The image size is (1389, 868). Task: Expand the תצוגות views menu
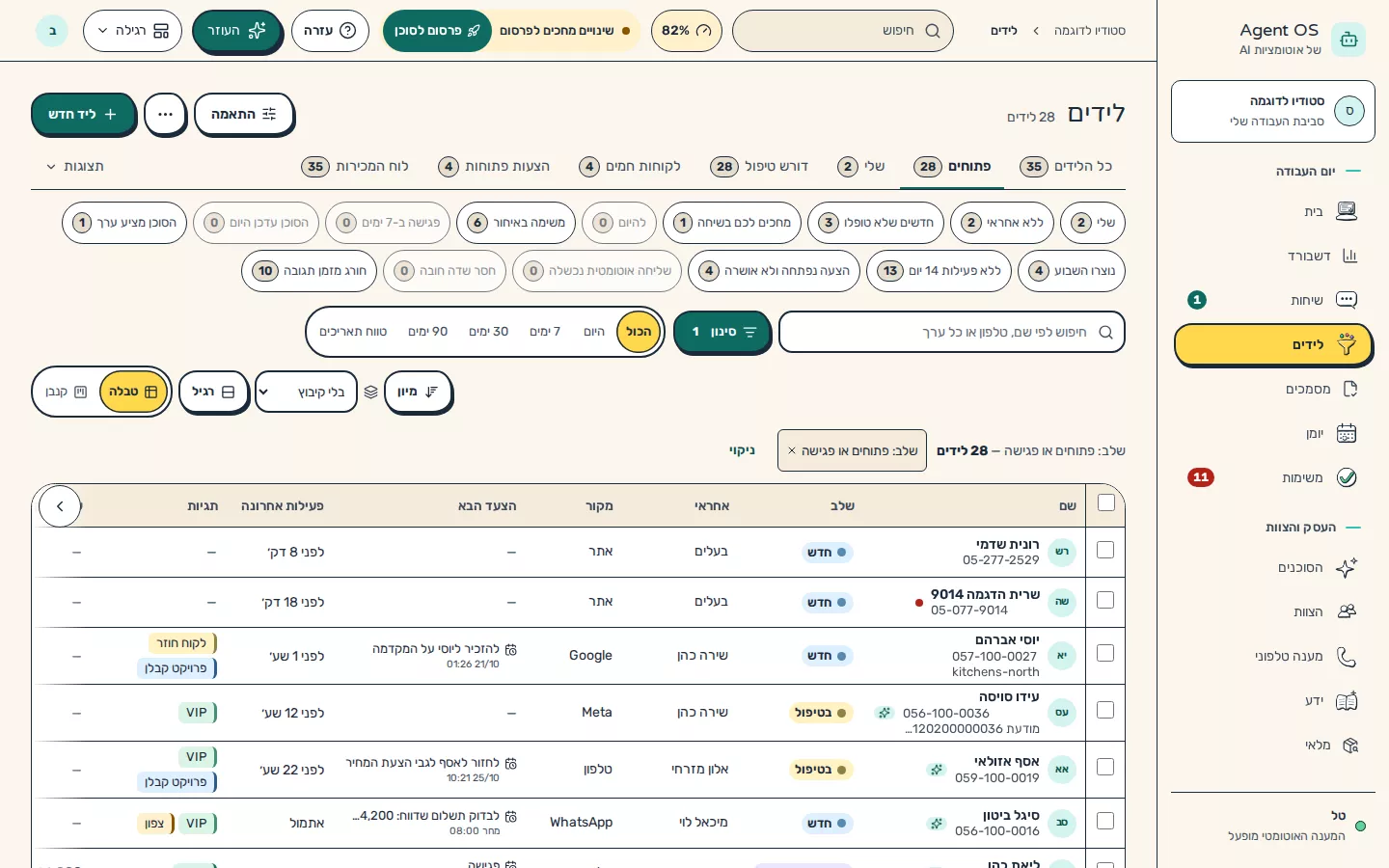(x=75, y=166)
